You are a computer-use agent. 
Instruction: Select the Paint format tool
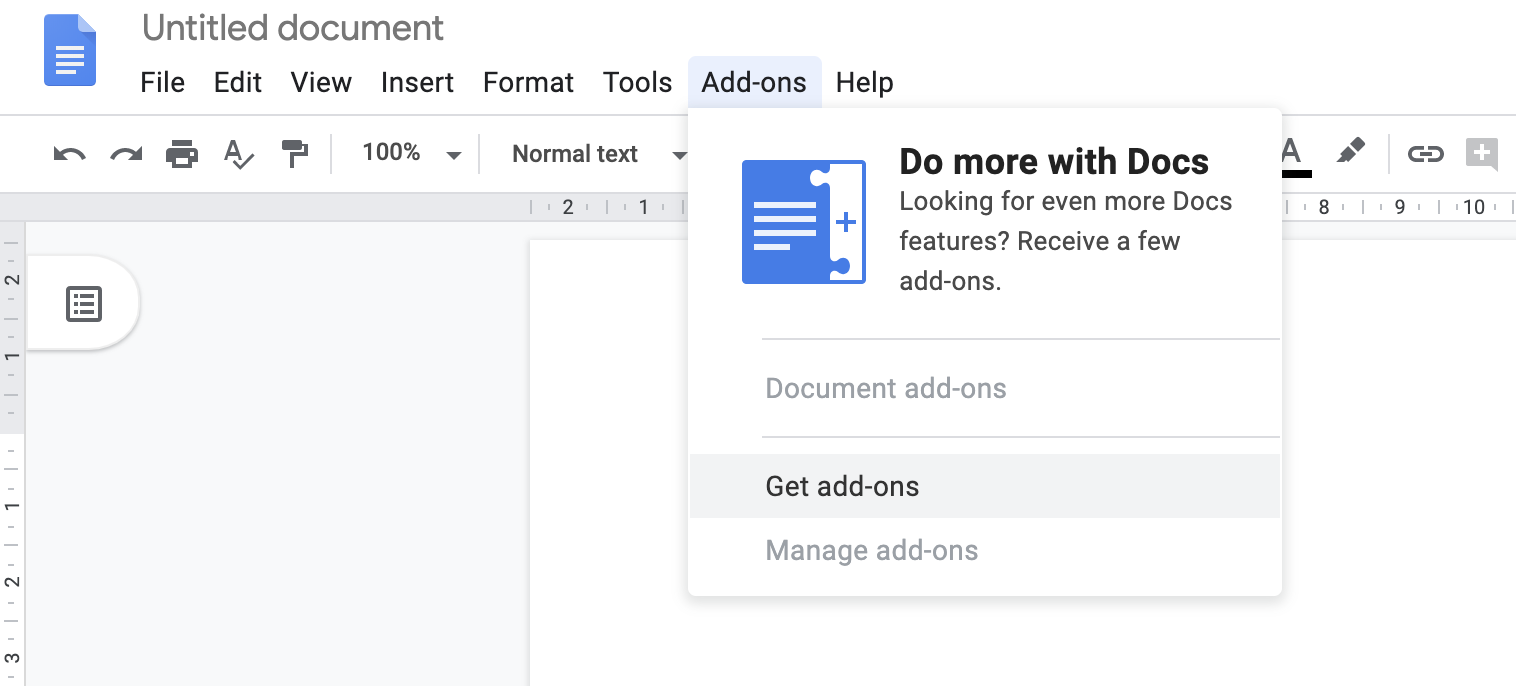coord(295,153)
